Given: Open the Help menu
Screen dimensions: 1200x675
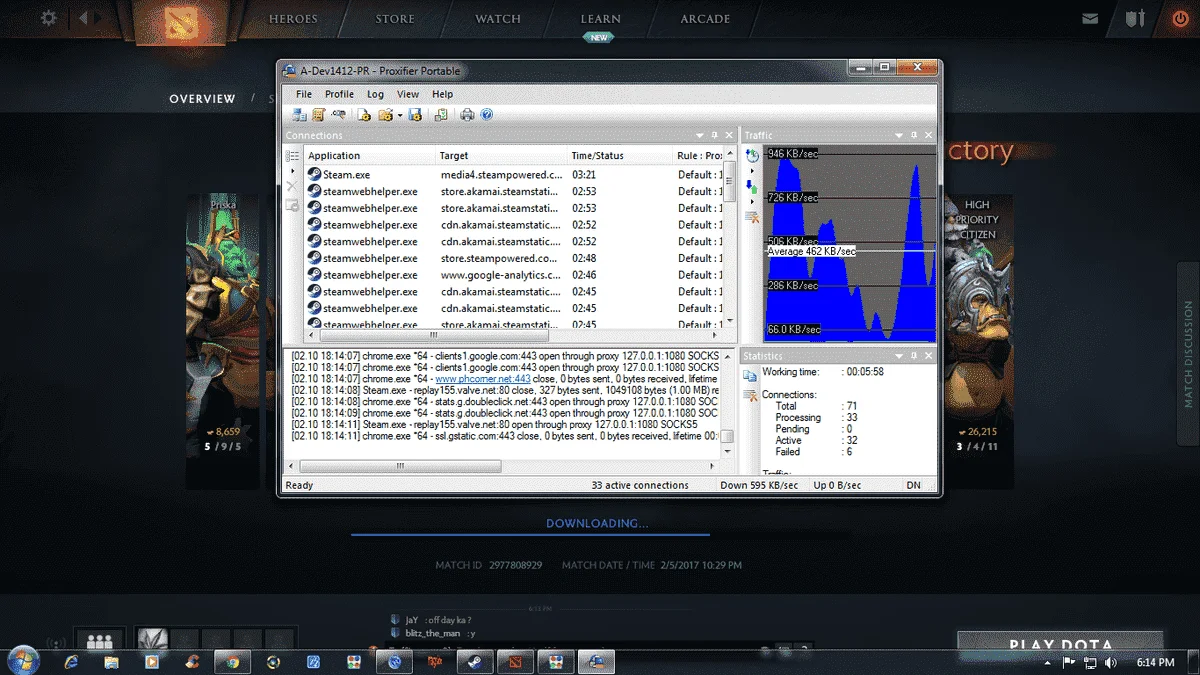Looking at the screenshot, I should 442,94.
